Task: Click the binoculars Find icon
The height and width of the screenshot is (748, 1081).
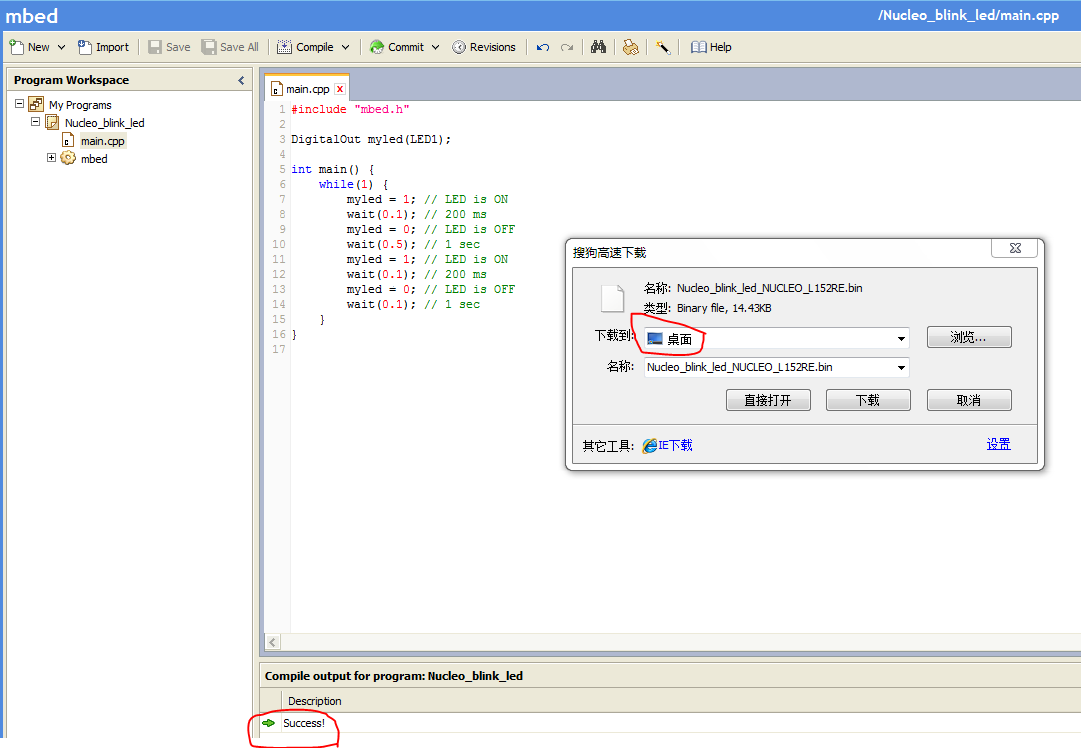Action: [598, 47]
